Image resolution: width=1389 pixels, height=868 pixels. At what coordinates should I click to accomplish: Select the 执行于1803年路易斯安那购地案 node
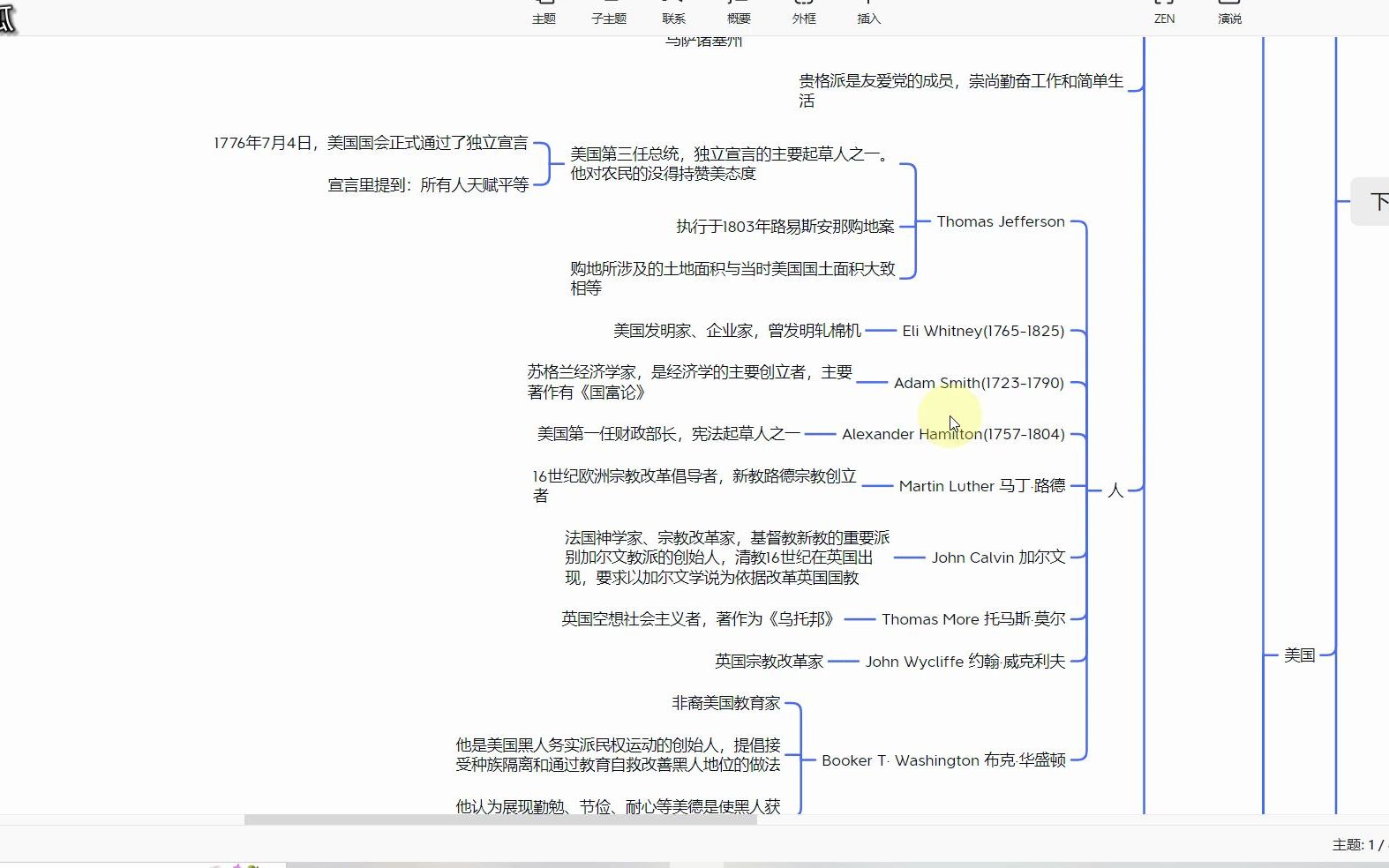pyautogui.click(x=785, y=227)
